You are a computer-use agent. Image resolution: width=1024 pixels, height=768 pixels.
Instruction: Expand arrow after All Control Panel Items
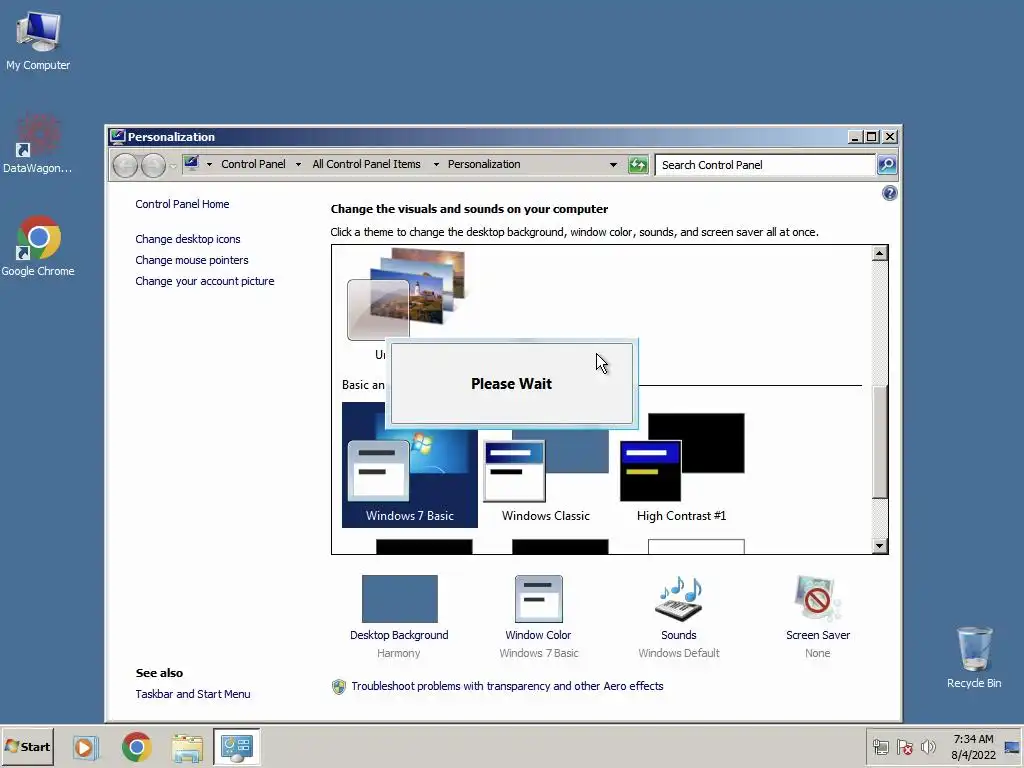pos(436,165)
